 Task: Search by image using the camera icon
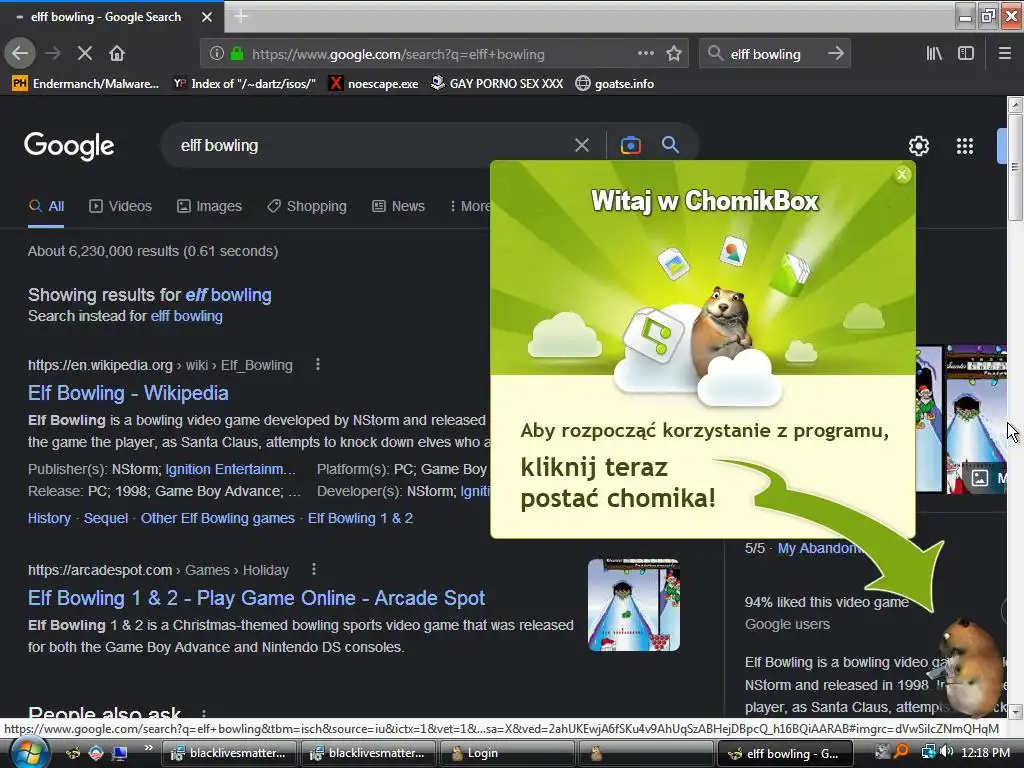630,145
